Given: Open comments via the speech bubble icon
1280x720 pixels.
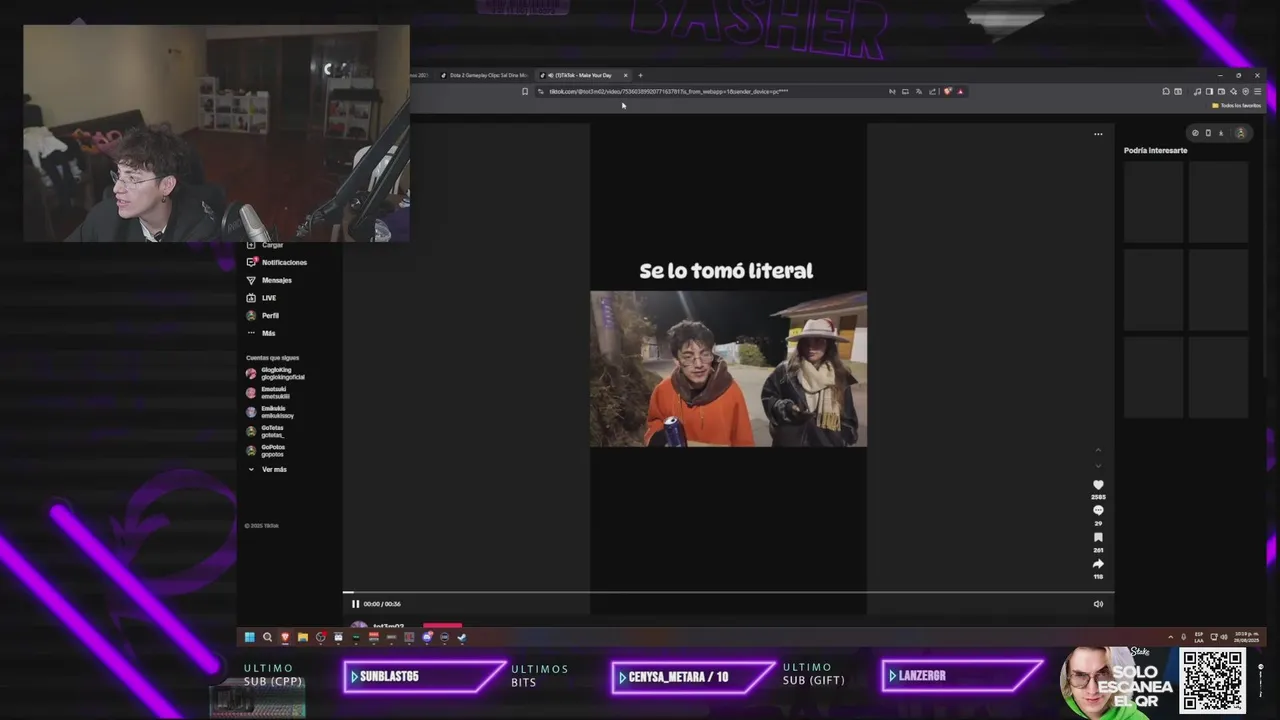Looking at the screenshot, I should click(1098, 511).
